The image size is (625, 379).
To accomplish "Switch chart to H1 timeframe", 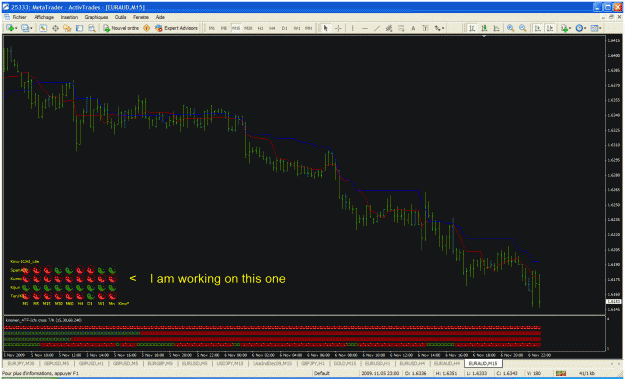I will [260, 28].
